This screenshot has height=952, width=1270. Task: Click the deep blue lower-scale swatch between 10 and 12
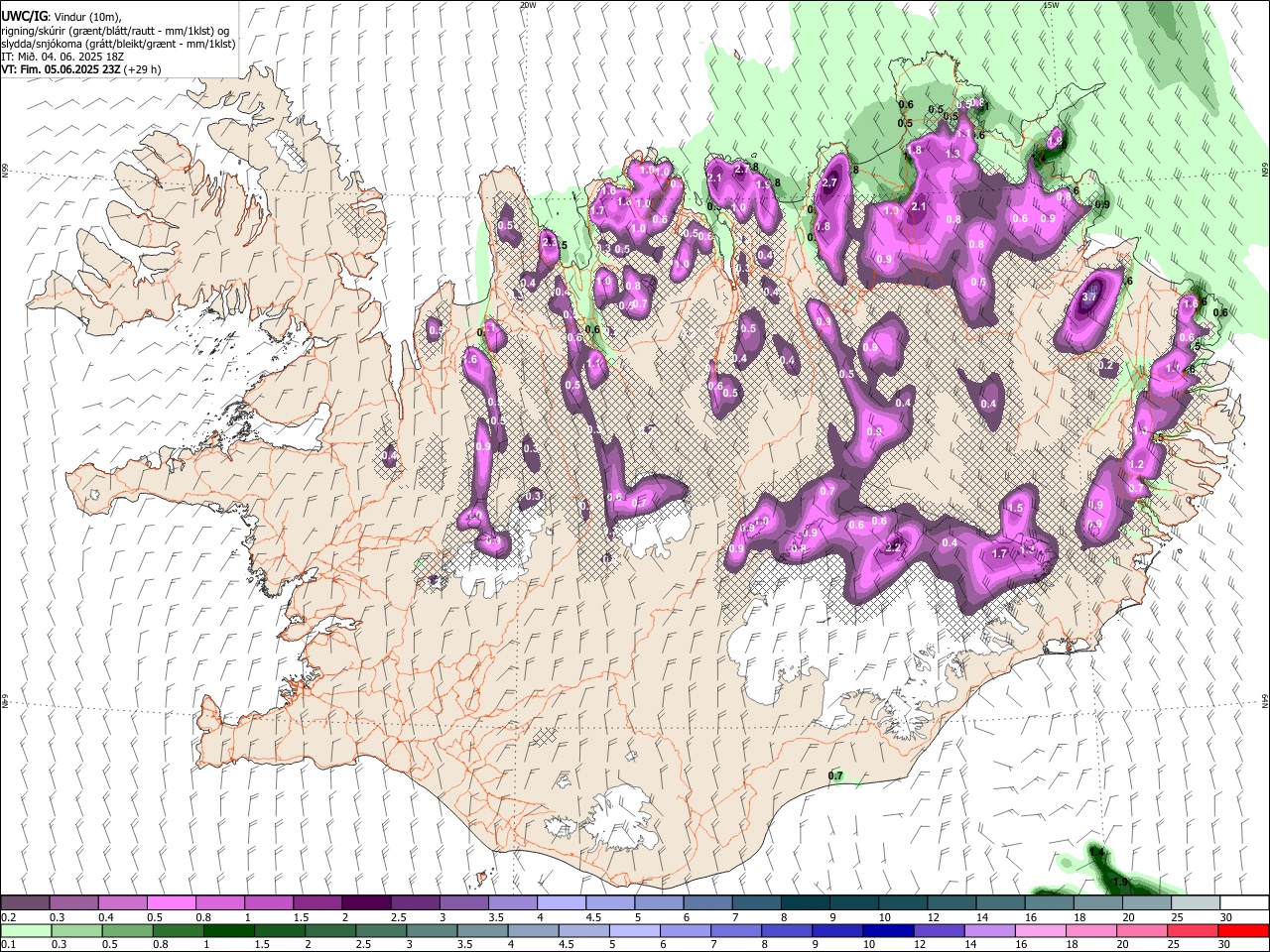coord(887,930)
